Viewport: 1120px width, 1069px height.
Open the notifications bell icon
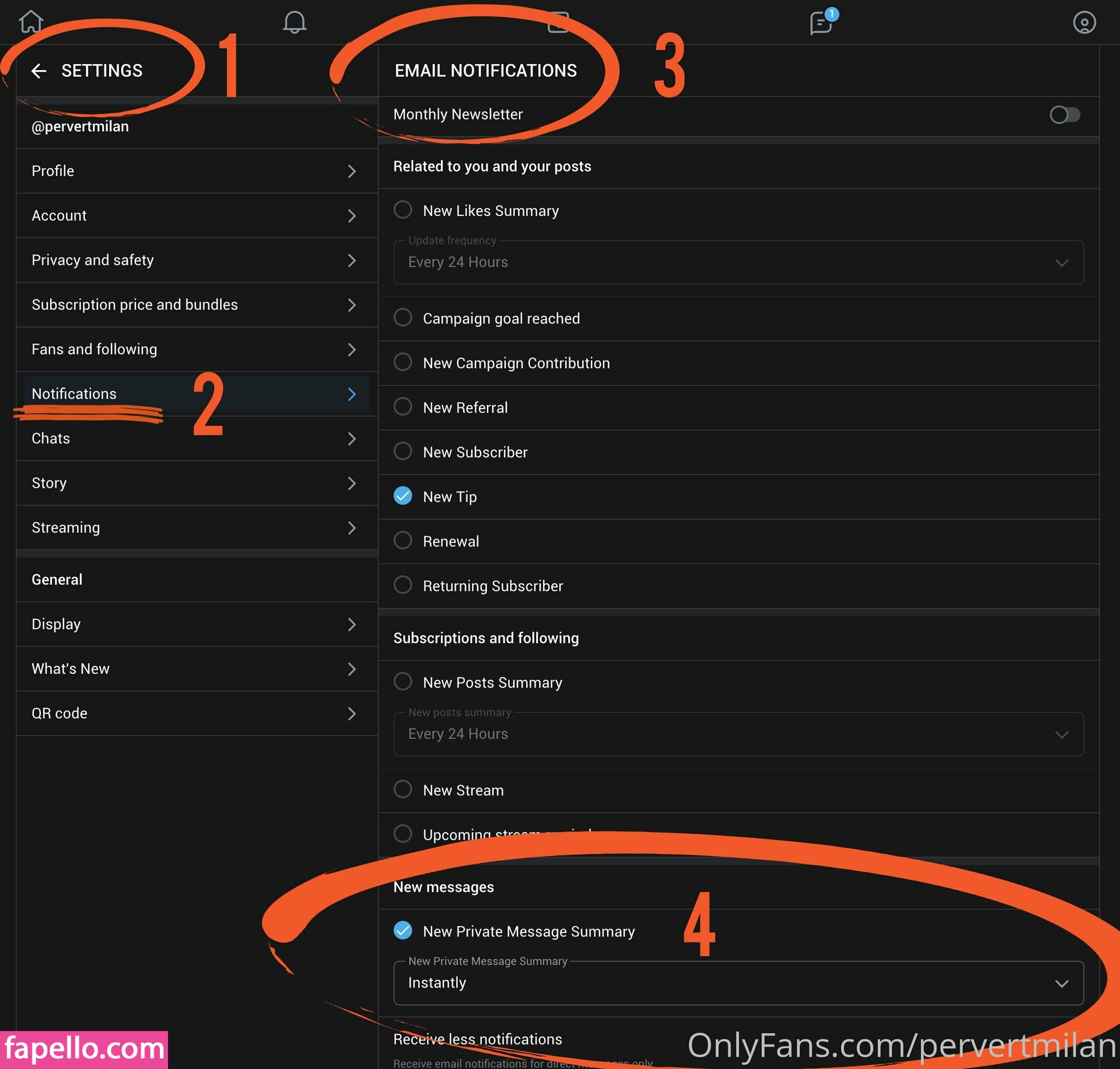coord(295,22)
